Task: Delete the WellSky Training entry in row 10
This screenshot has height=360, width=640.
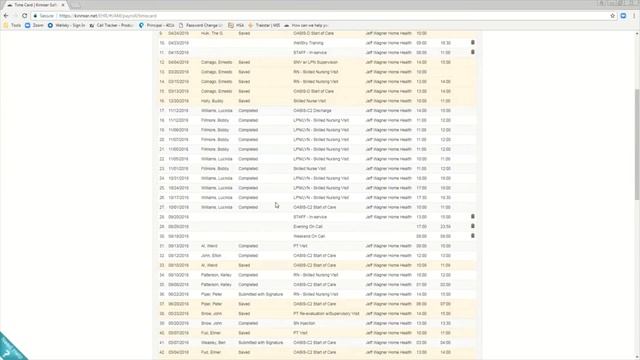Action: pos(473,42)
